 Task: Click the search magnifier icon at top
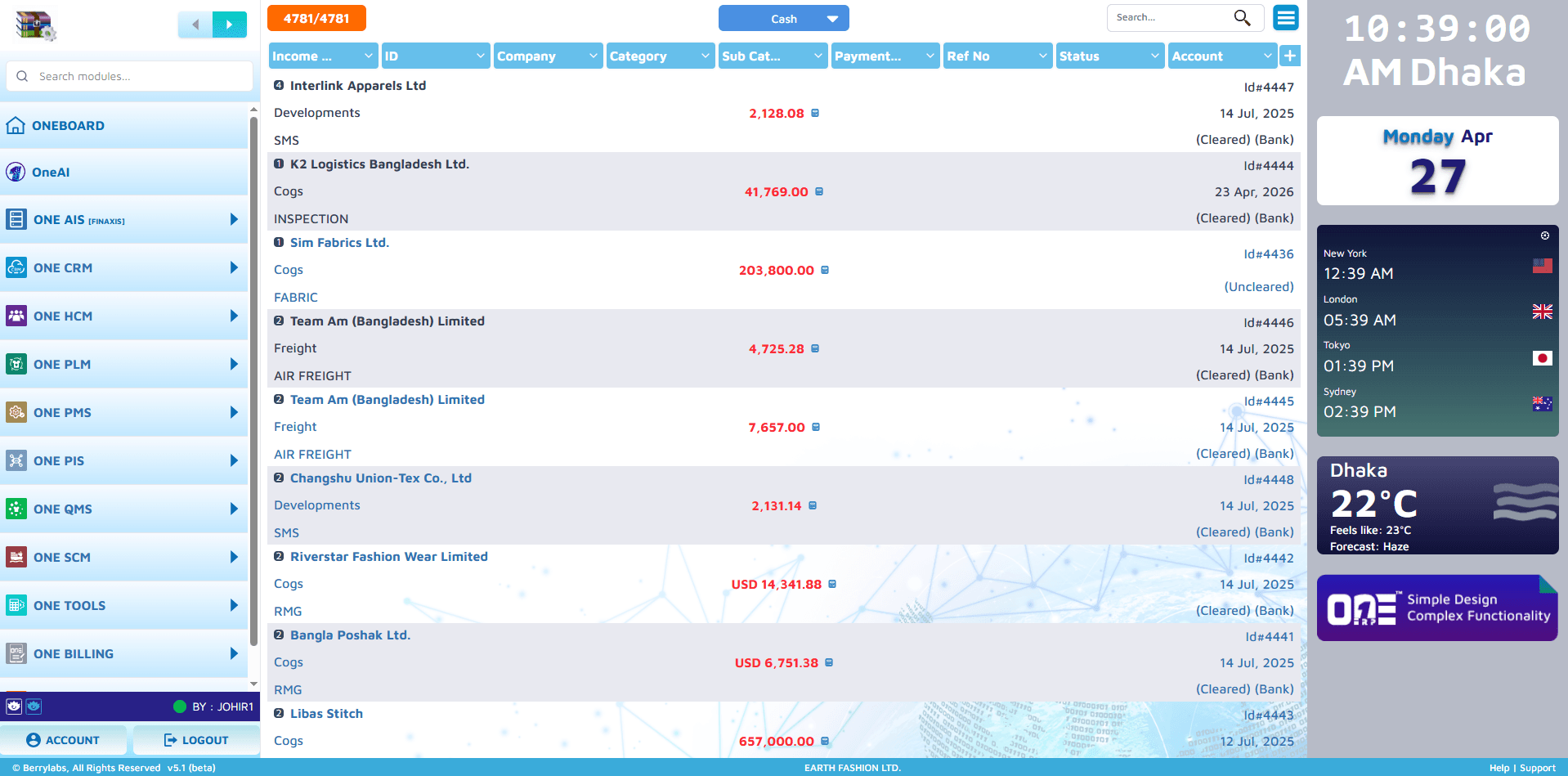(x=1242, y=17)
